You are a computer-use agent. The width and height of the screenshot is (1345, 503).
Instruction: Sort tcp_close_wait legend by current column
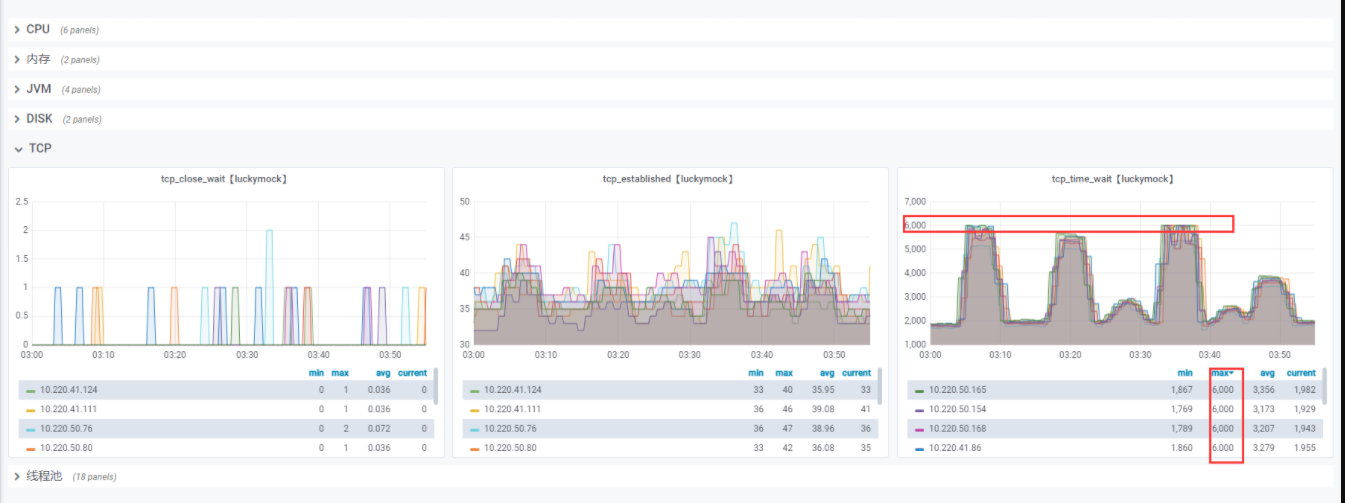pyautogui.click(x=412, y=373)
